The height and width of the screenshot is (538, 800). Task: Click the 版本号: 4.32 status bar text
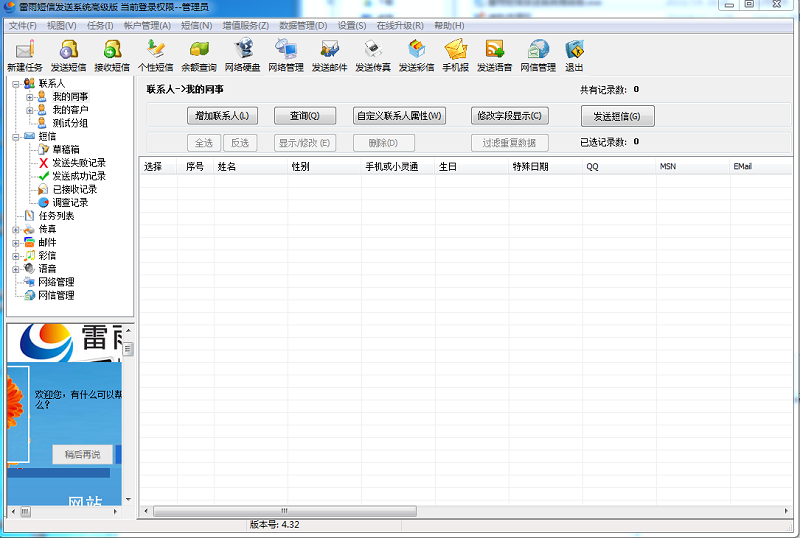(274, 525)
